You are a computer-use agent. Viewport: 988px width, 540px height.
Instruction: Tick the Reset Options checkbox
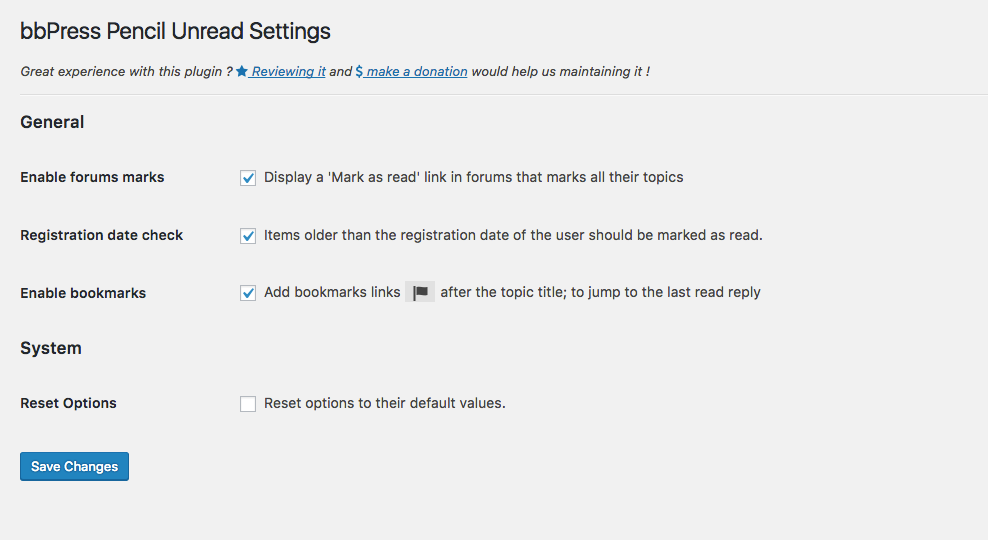click(x=248, y=404)
